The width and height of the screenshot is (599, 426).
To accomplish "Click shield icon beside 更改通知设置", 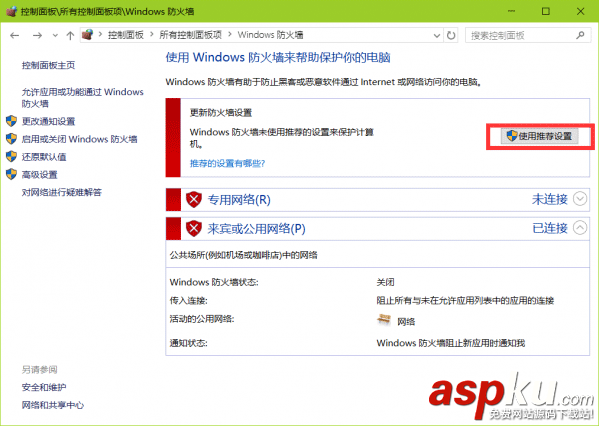I will tap(11, 121).
